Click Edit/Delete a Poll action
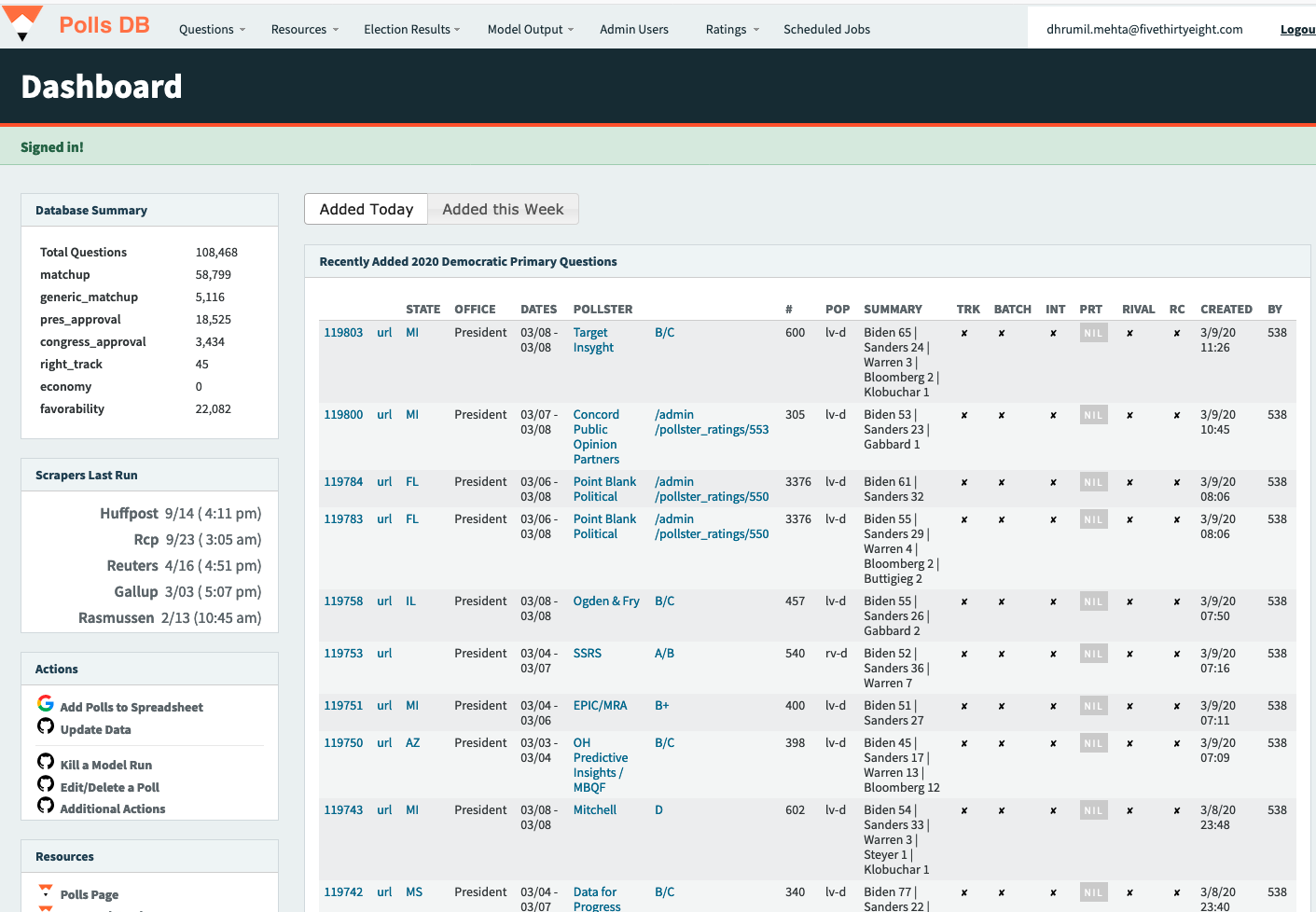This screenshot has width=1316, height=912. (x=110, y=788)
